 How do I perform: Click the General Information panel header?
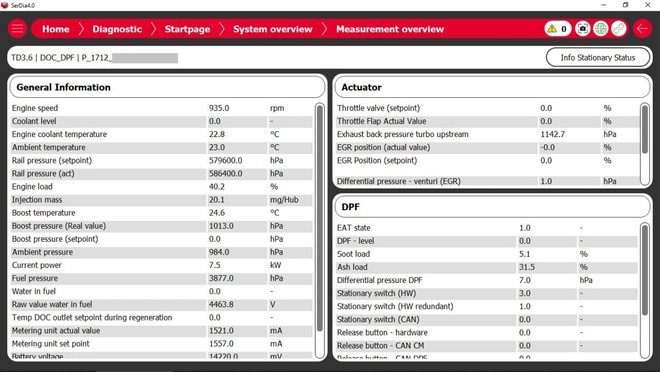(x=167, y=87)
